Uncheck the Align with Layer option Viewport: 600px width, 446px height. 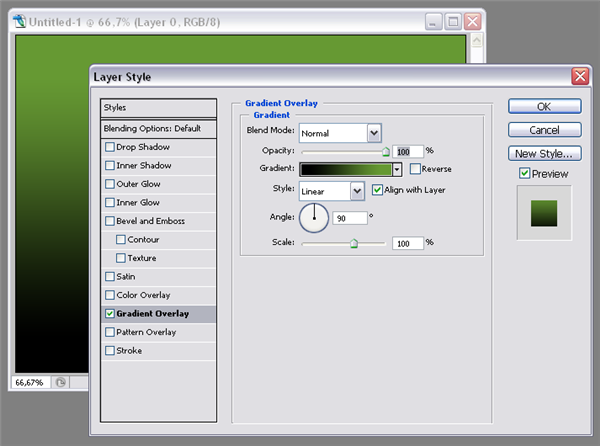[377, 190]
